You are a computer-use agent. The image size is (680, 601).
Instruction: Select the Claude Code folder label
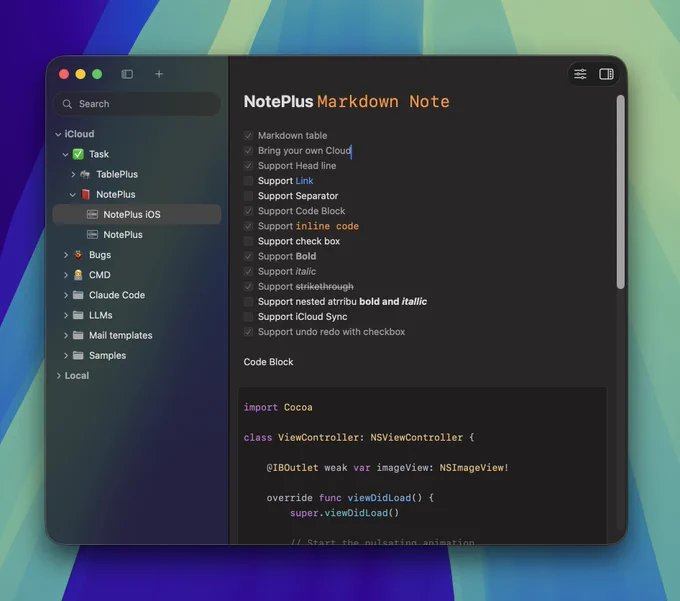117,295
